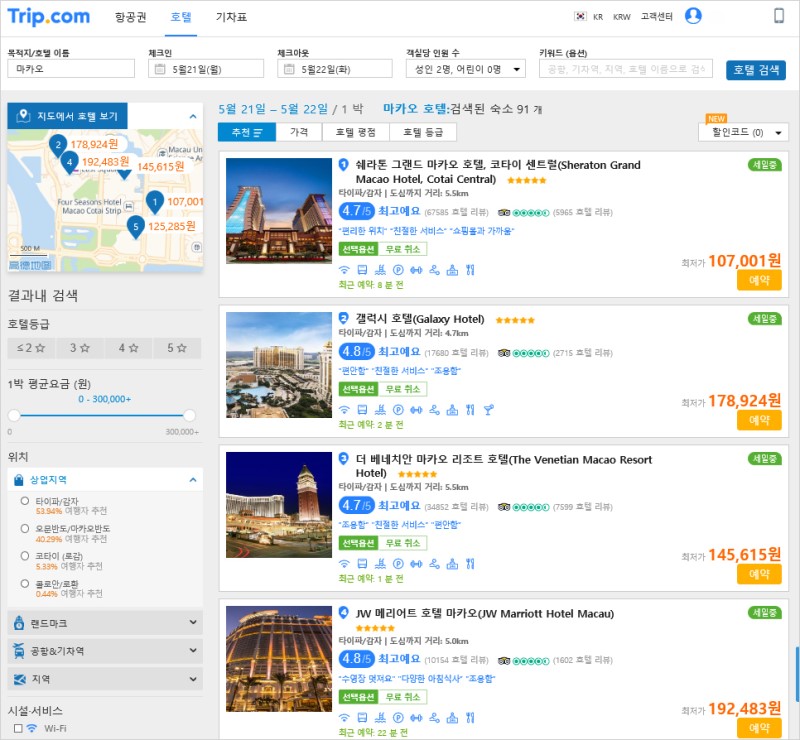Open the 갤럭시 호텔(Galaxy Hotel) title link

coord(420,319)
